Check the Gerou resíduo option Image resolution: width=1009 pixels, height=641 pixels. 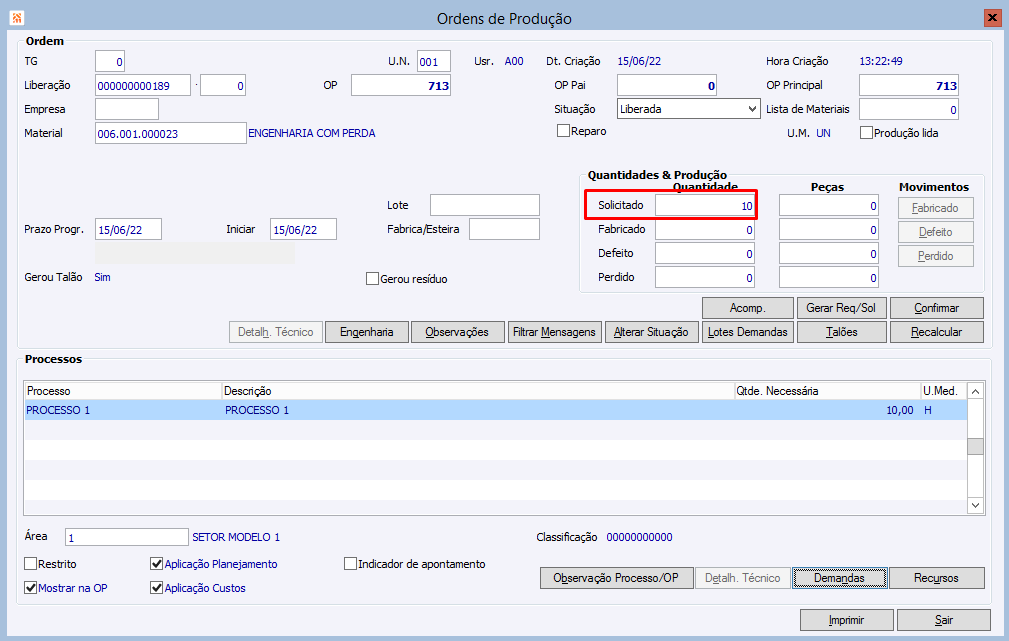(x=372, y=279)
